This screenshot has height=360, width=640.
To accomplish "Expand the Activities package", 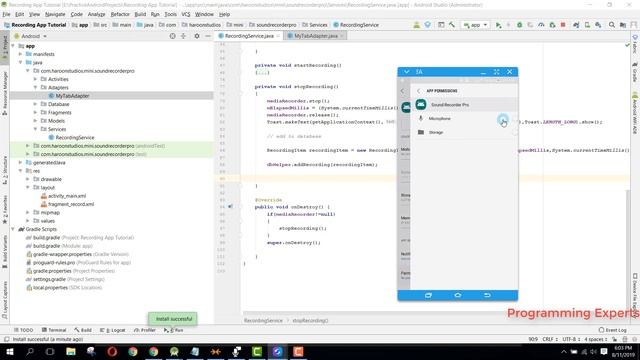I will [x=36, y=79].
